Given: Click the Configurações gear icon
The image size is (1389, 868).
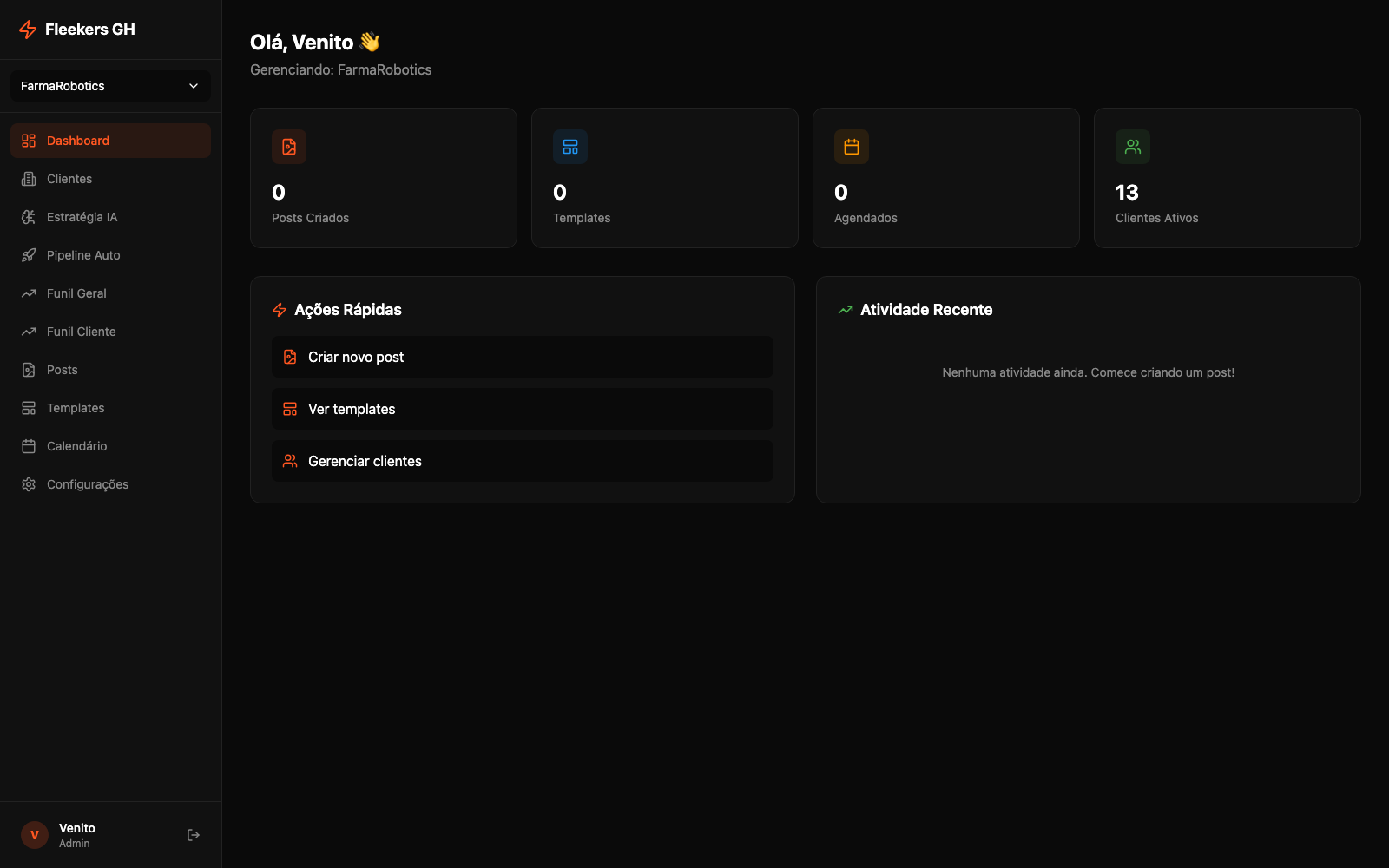Looking at the screenshot, I should pyautogui.click(x=29, y=484).
